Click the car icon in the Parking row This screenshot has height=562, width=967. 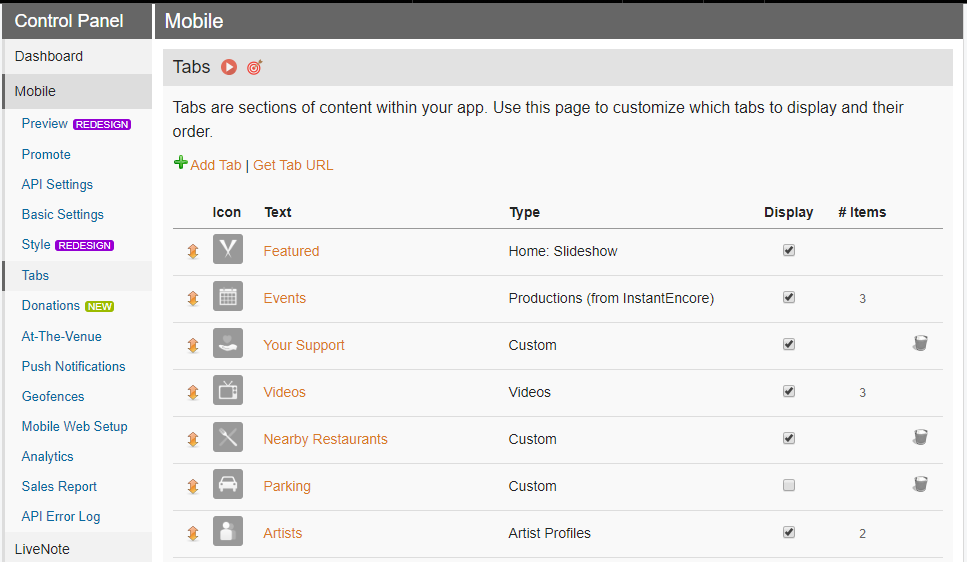point(228,484)
